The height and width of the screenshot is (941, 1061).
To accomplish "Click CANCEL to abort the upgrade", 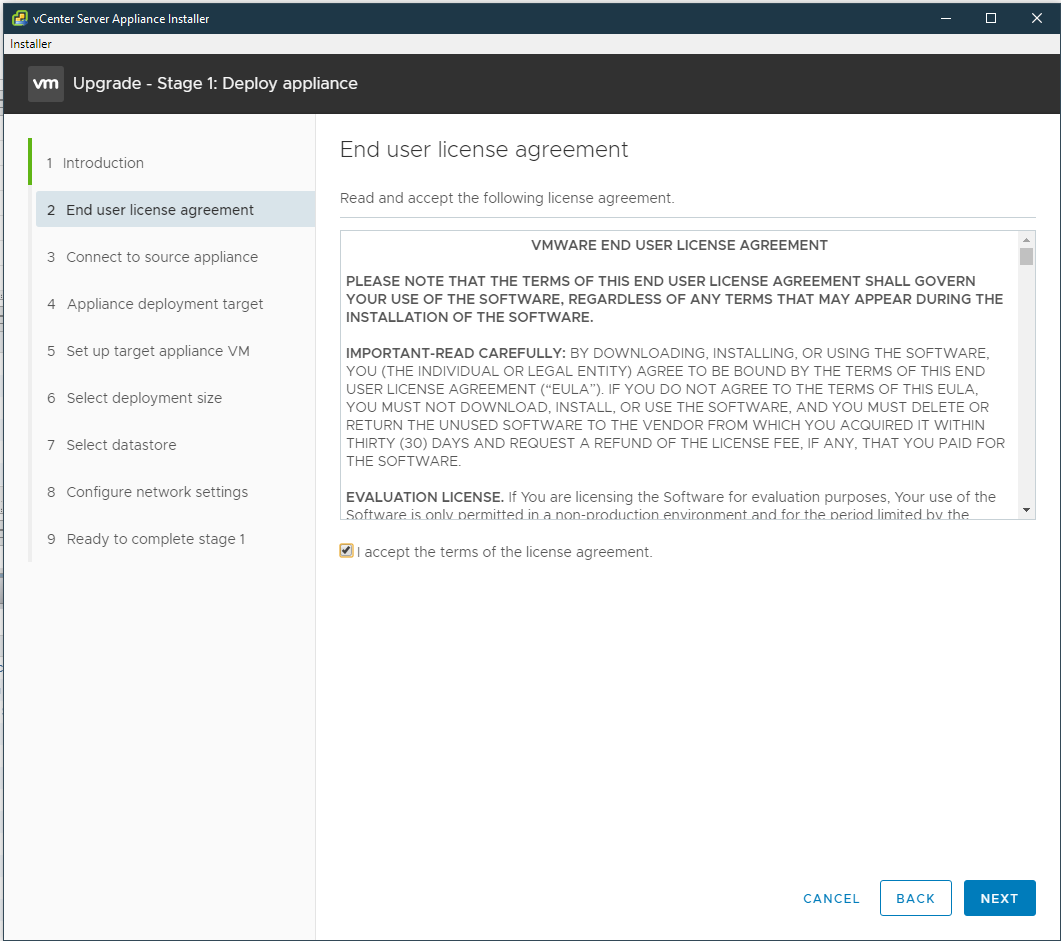I will pyautogui.click(x=831, y=898).
